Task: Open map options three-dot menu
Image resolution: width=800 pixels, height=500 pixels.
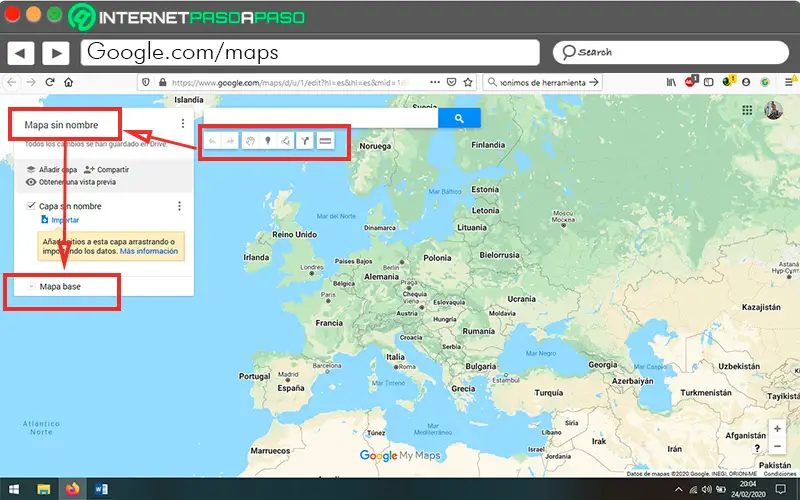Action: pyautogui.click(x=183, y=123)
